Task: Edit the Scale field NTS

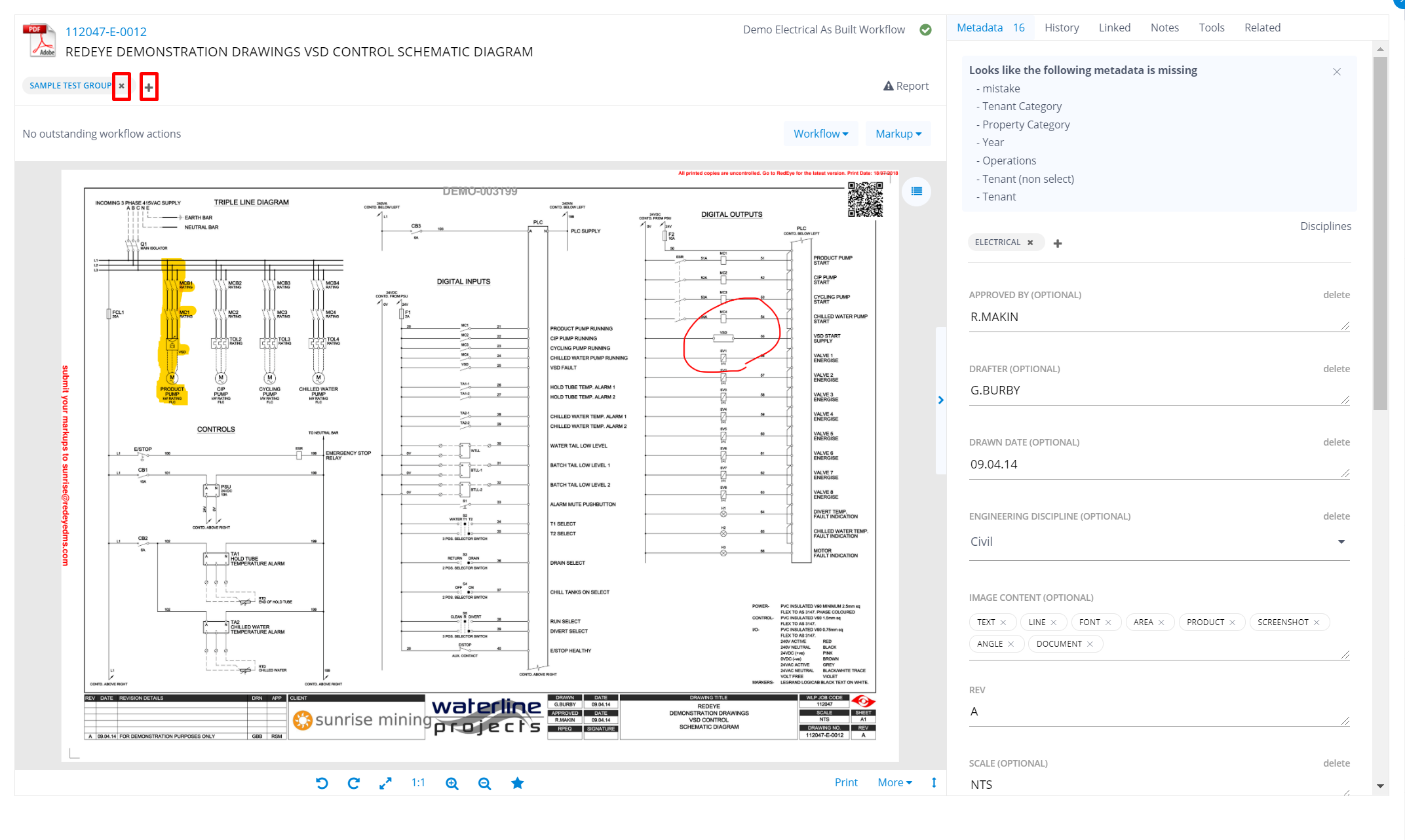Action: point(1159,785)
